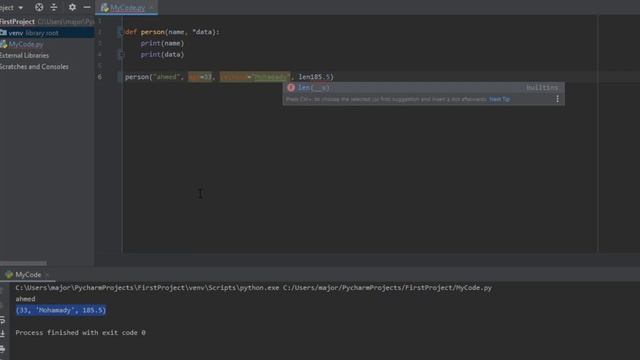
Task: Choose the len() completion suggestion
Action: pos(423,88)
